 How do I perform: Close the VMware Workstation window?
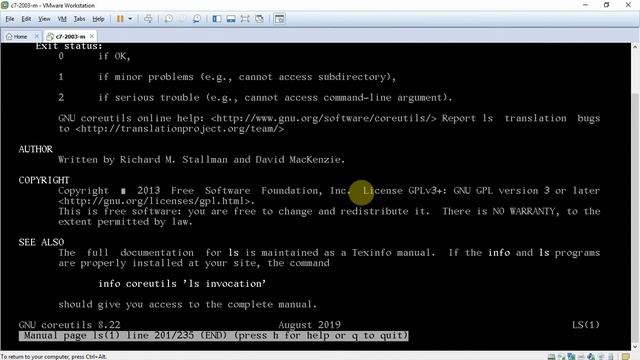pos(628,5)
